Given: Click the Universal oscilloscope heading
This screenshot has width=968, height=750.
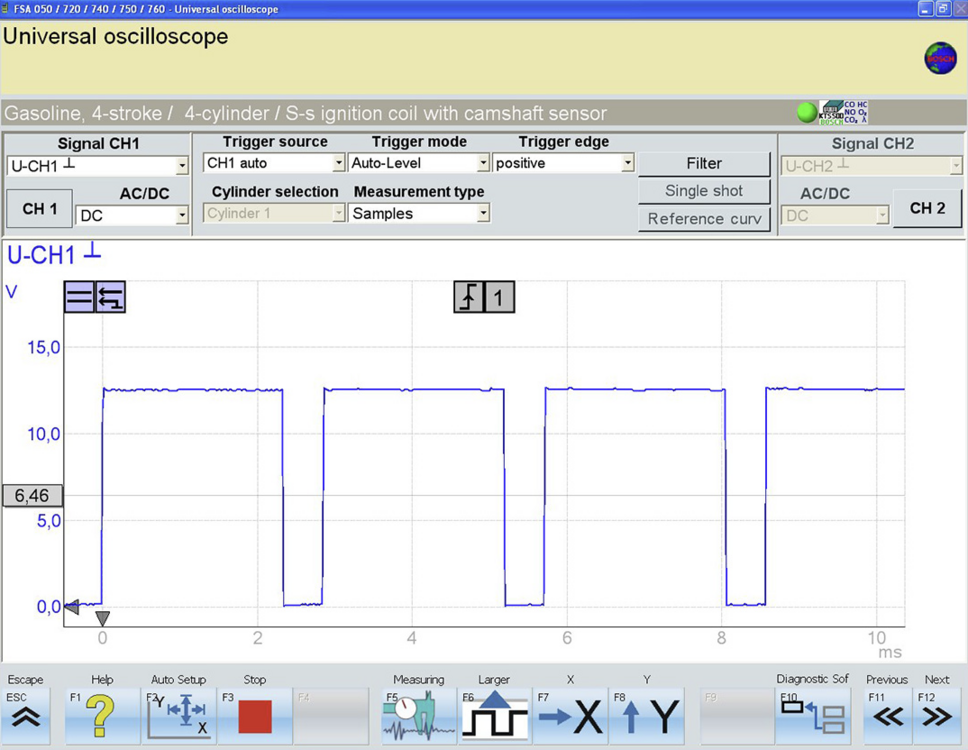Looking at the screenshot, I should click(115, 36).
